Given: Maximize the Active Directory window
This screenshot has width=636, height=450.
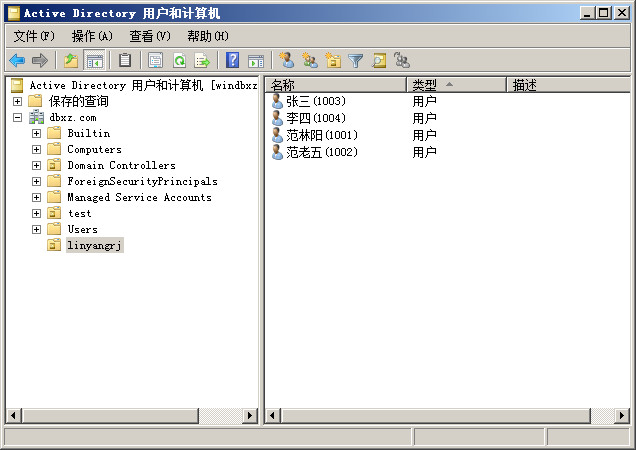Looking at the screenshot, I should click(x=604, y=13).
